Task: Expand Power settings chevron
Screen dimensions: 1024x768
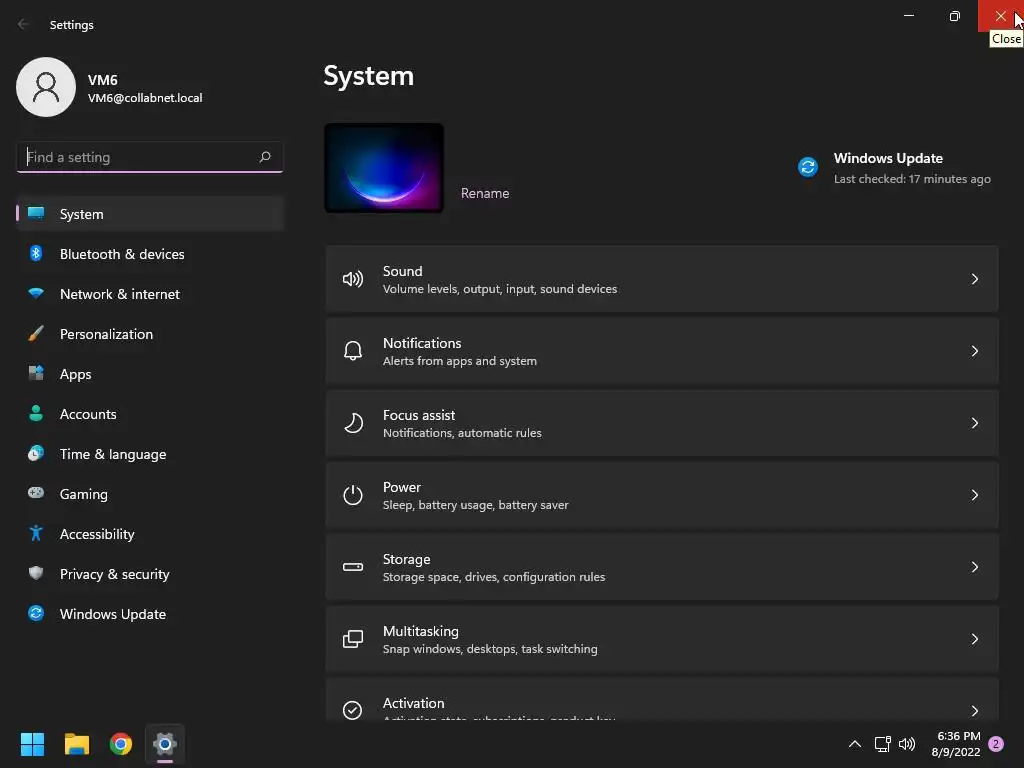Action: point(974,495)
